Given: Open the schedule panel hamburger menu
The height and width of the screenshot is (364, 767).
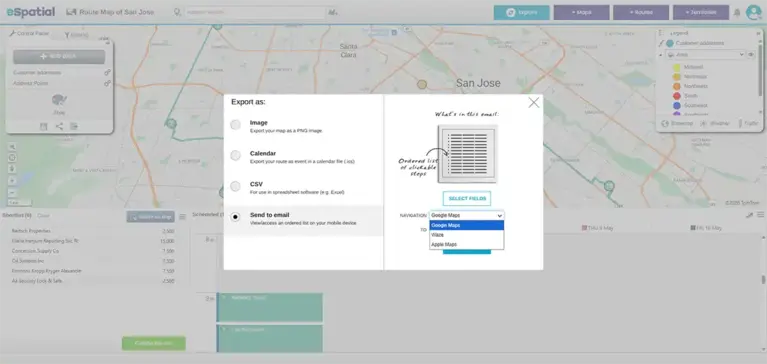Looking at the screenshot, I should click(761, 215).
